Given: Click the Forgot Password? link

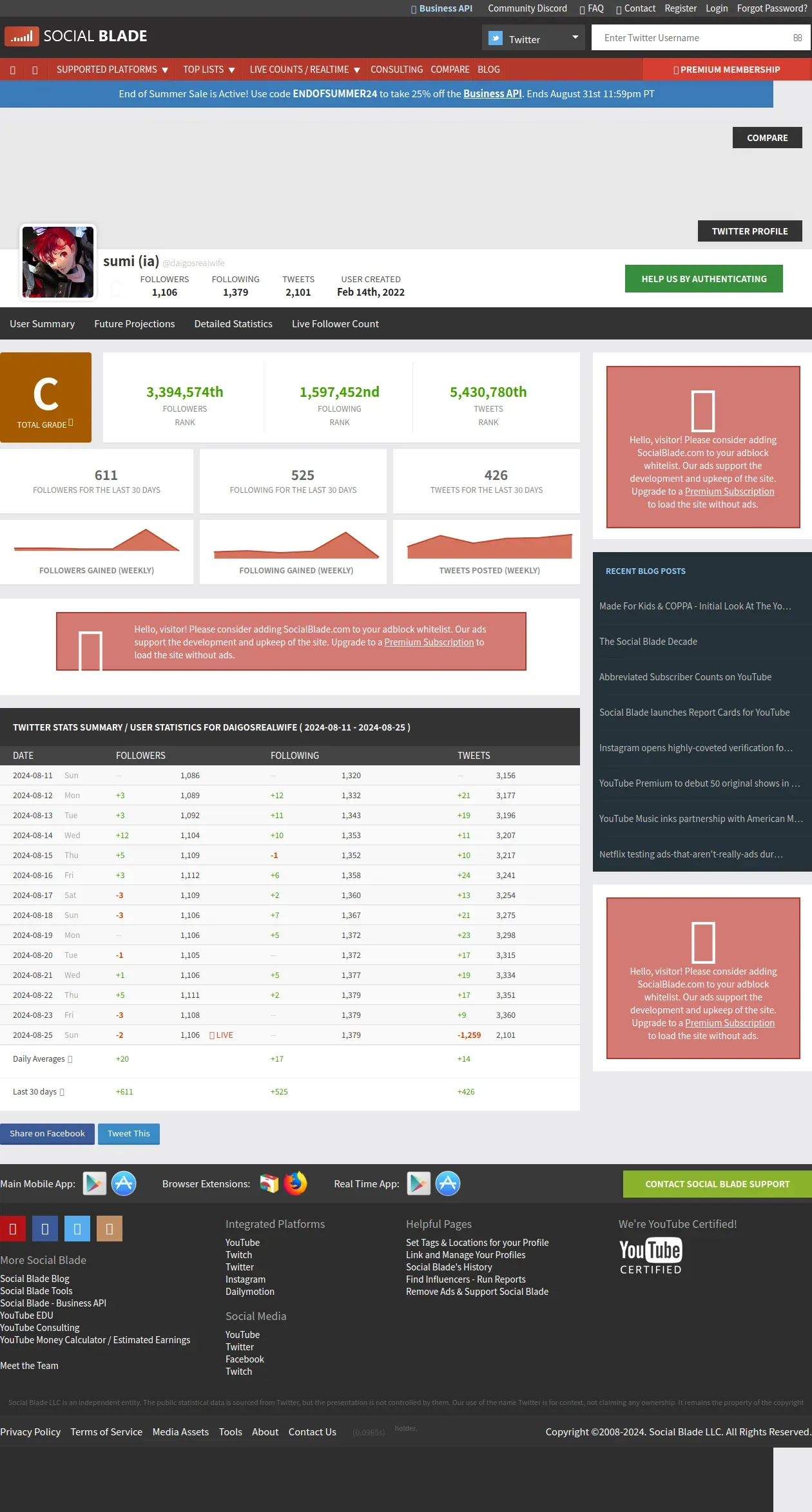Looking at the screenshot, I should click(772, 8).
